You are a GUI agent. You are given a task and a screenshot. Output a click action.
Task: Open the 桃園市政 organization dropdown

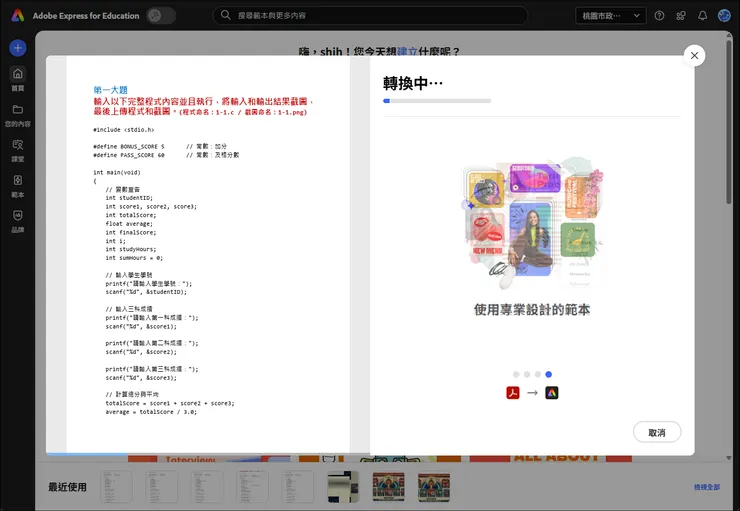(x=611, y=16)
